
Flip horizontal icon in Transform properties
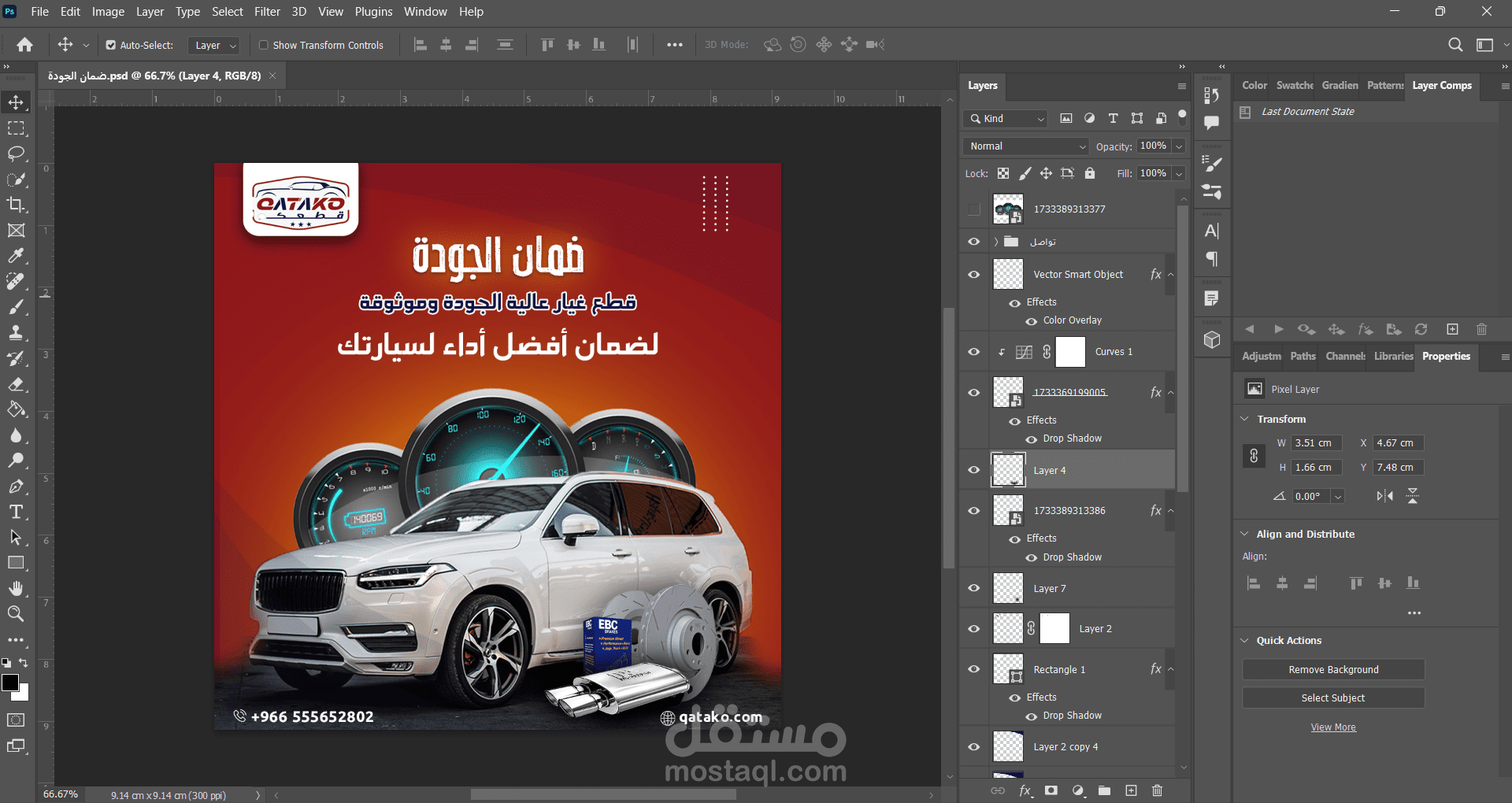click(1385, 496)
